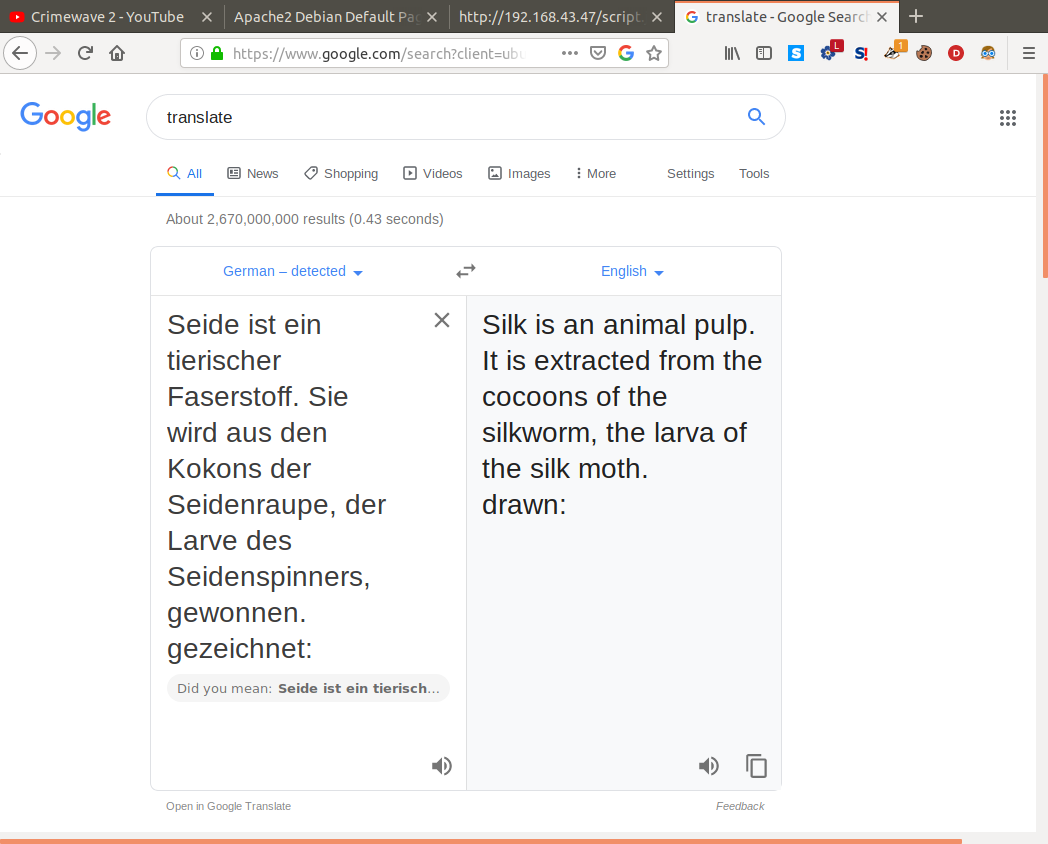Switch to the 192.168.43.47 script tab
Image resolution: width=1048 pixels, height=844 pixels.
pos(550,17)
